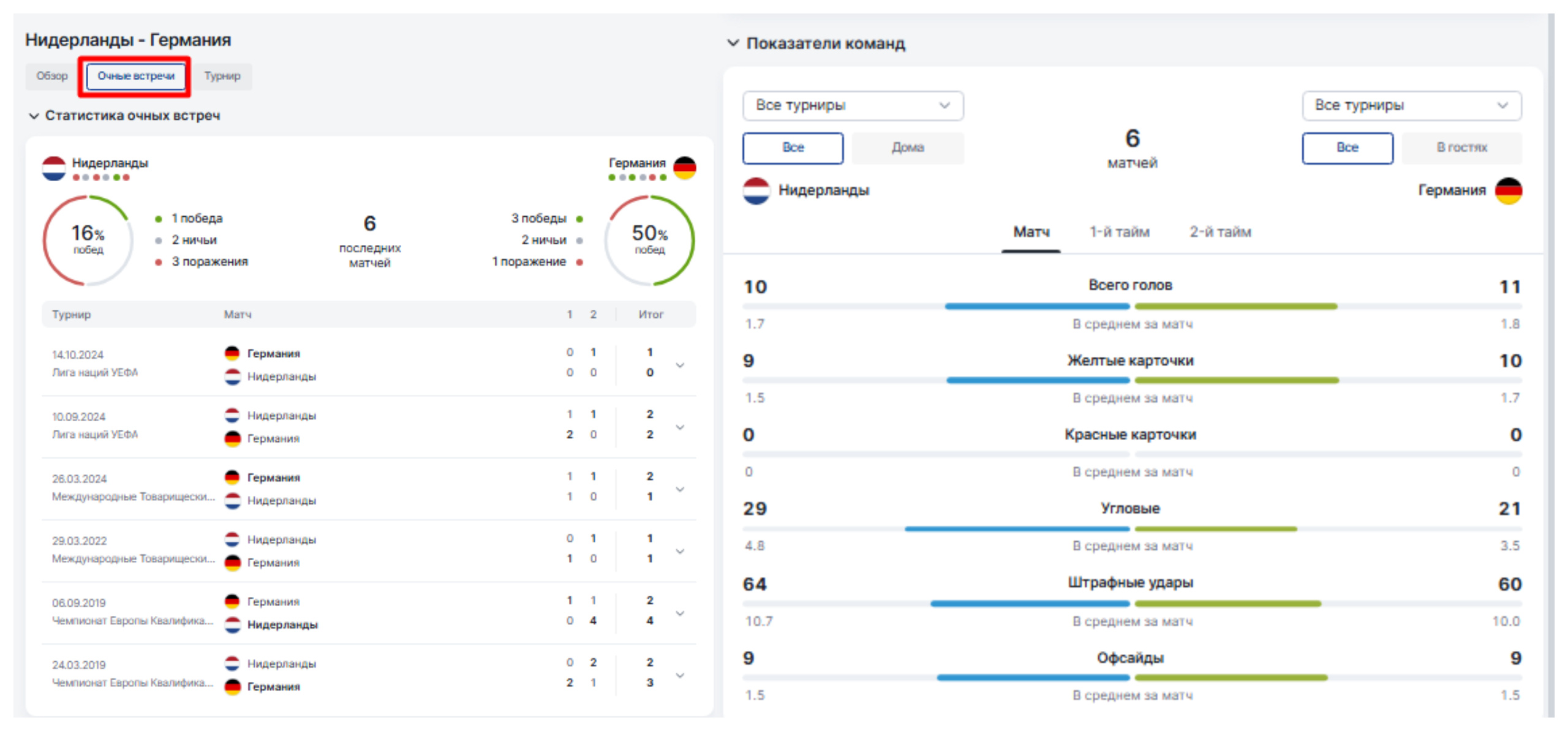Screen dimensions: 1568x731
Task: Click Netherlands flag in 29.03.2022 match
Action: point(232,539)
